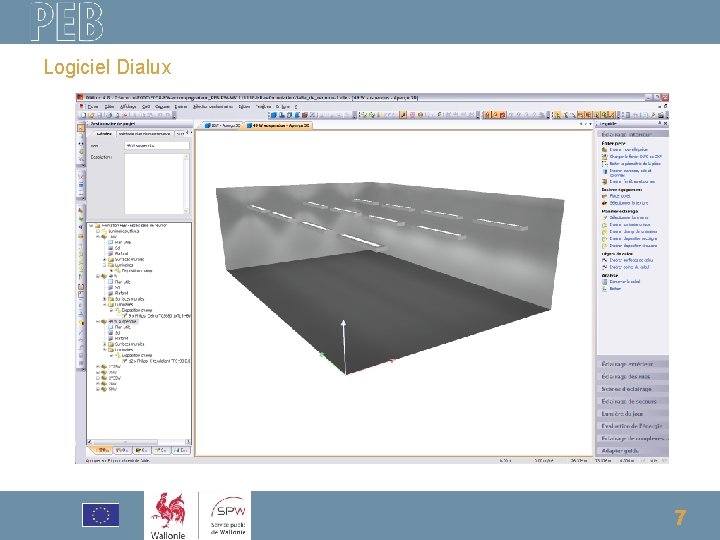Click the New project icon in toolbar
The width and height of the screenshot is (720, 540).
point(83,115)
